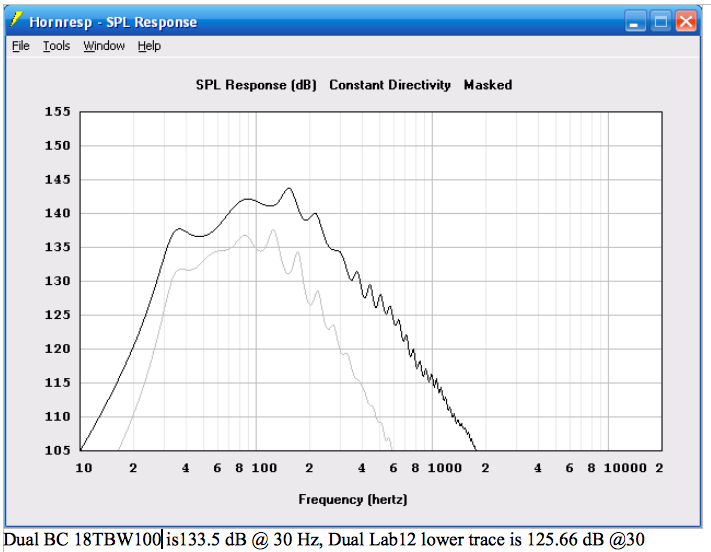Click the 125 value on the y-axis
Viewport: 711px width, 552px height.
[x=58, y=315]
